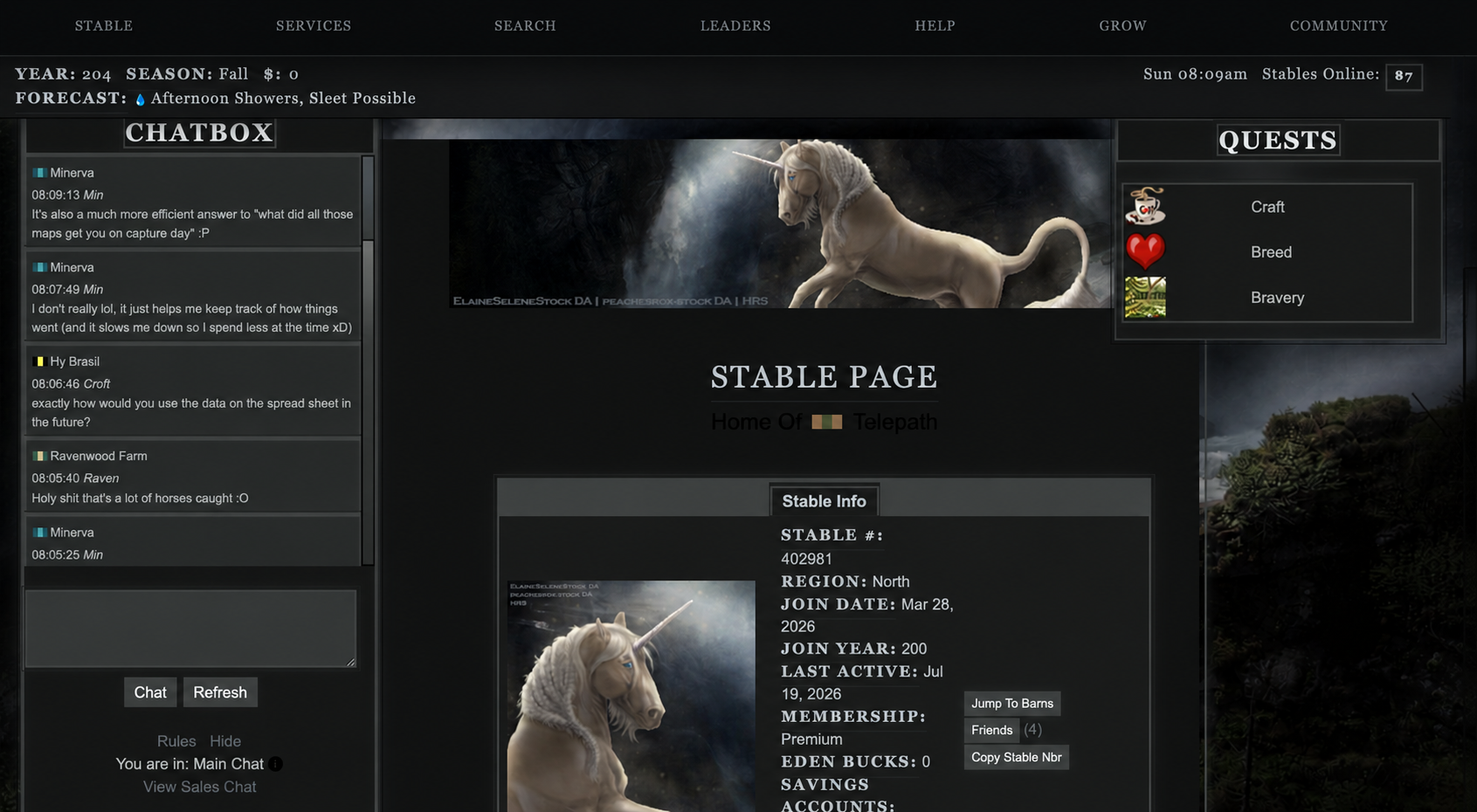Open the Bravery quest icon
The width and height of the screenshot is (1477, 812).
pyautogui.click(x=1145, y=298)
